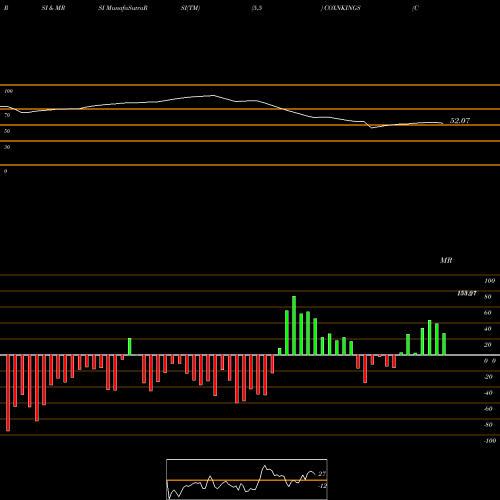
Task: Click the -80 label on MR axis
Action: pos(488,425)
